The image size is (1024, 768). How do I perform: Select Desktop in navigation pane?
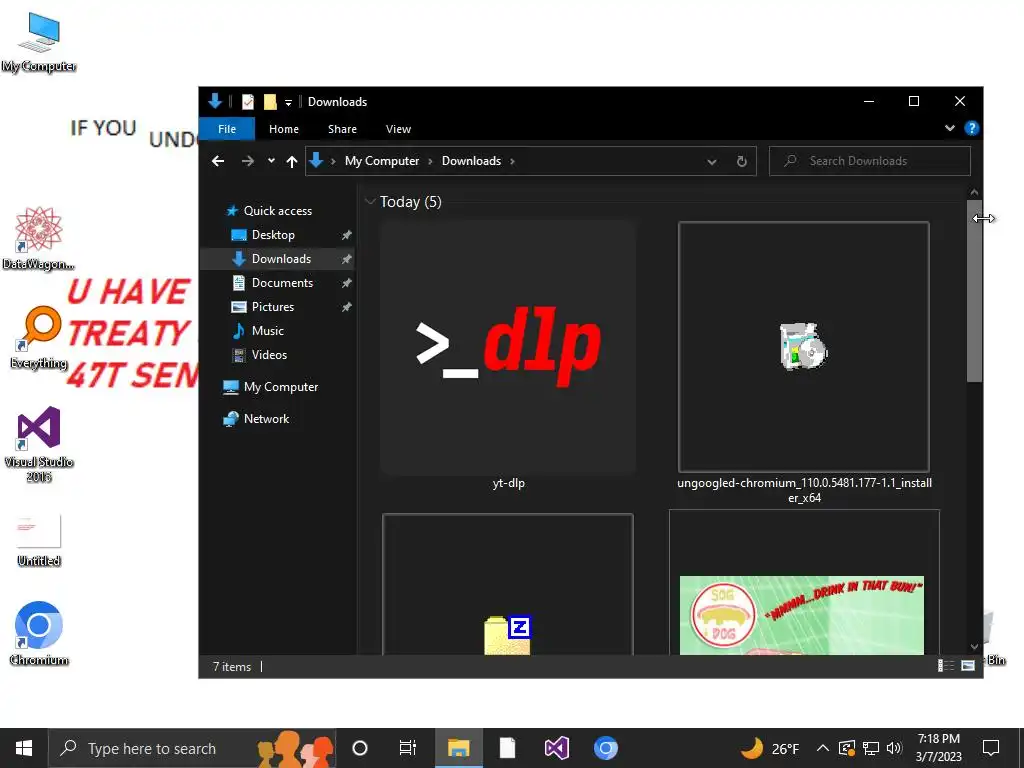273,234
